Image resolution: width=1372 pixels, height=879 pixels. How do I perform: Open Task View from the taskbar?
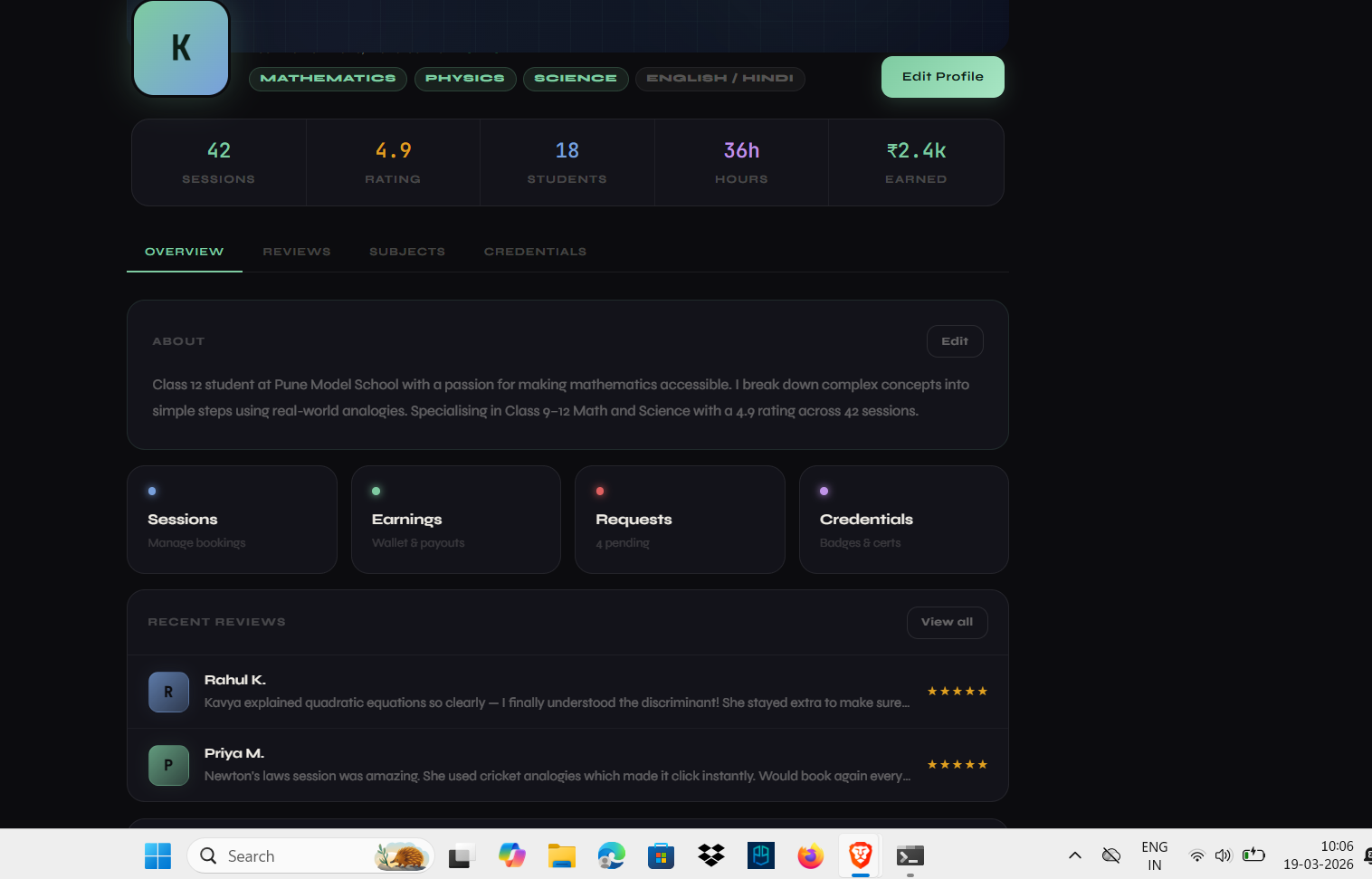(462, 856)
